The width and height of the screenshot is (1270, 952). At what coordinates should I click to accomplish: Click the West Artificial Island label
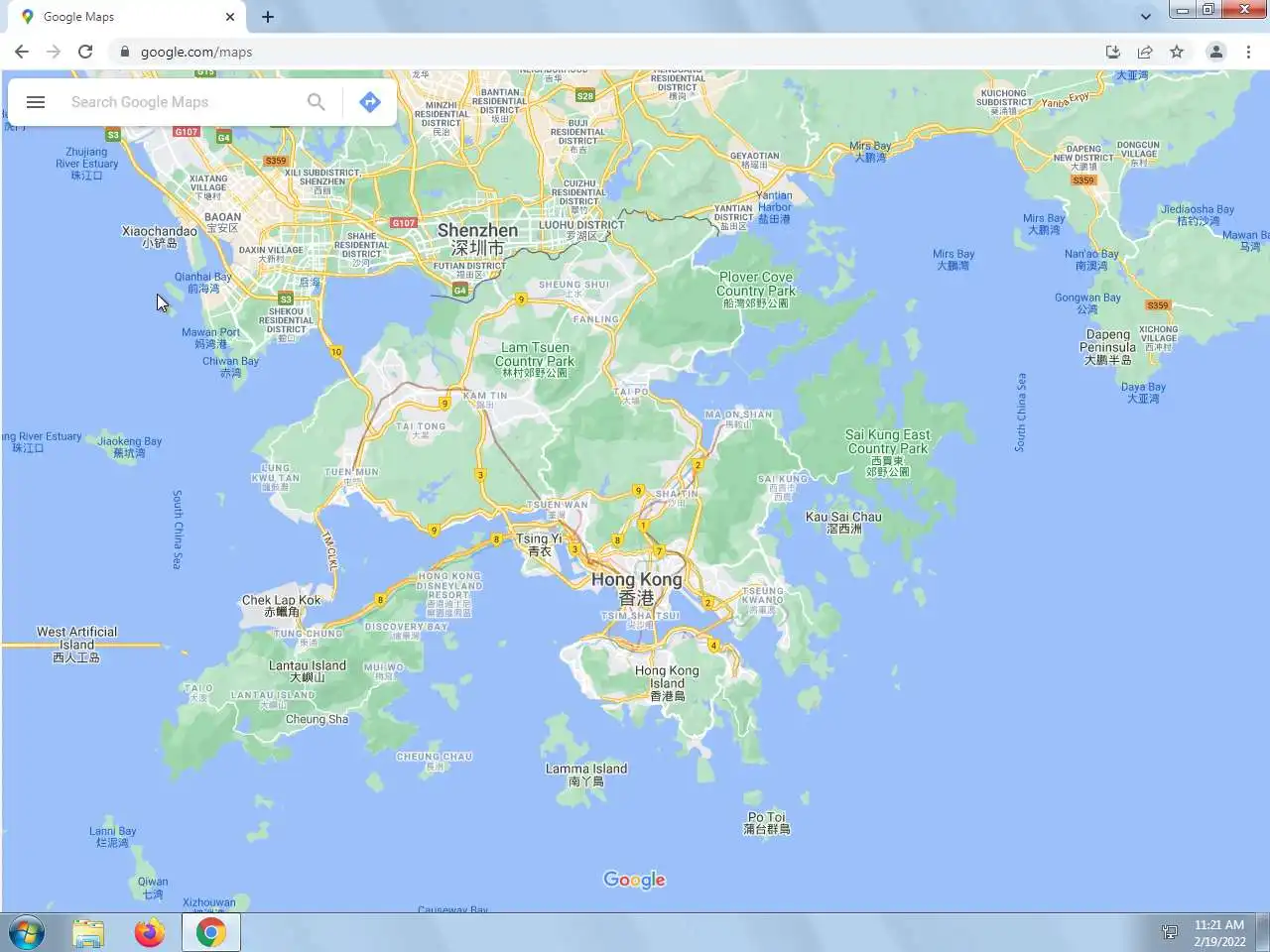(x=76, y=644)
